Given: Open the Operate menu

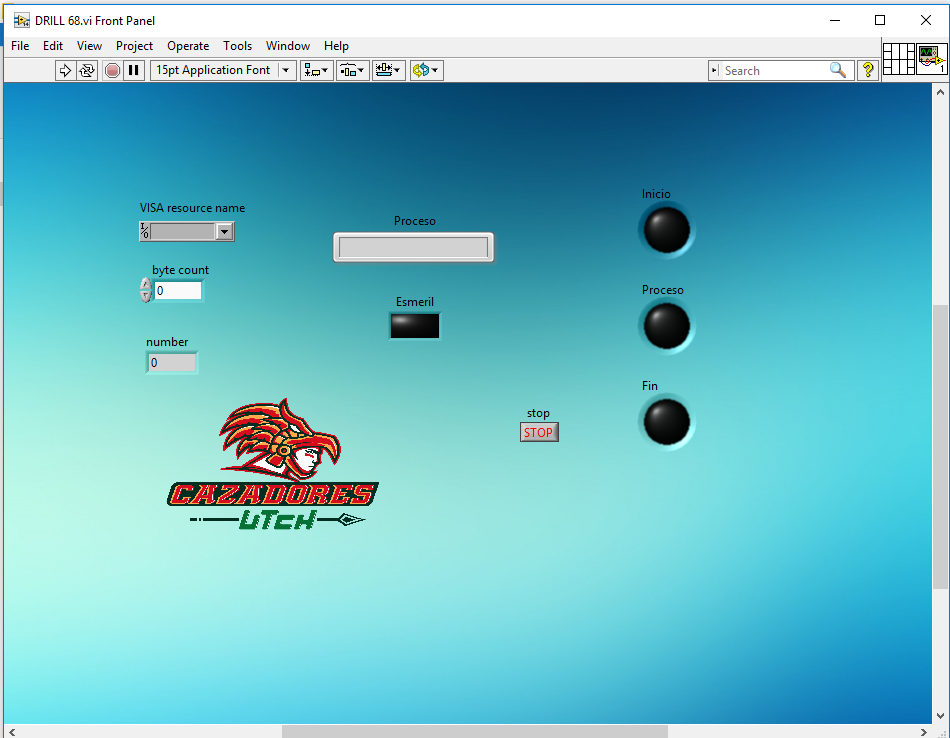Looking at the screenshot, I should tap(188, 46).
